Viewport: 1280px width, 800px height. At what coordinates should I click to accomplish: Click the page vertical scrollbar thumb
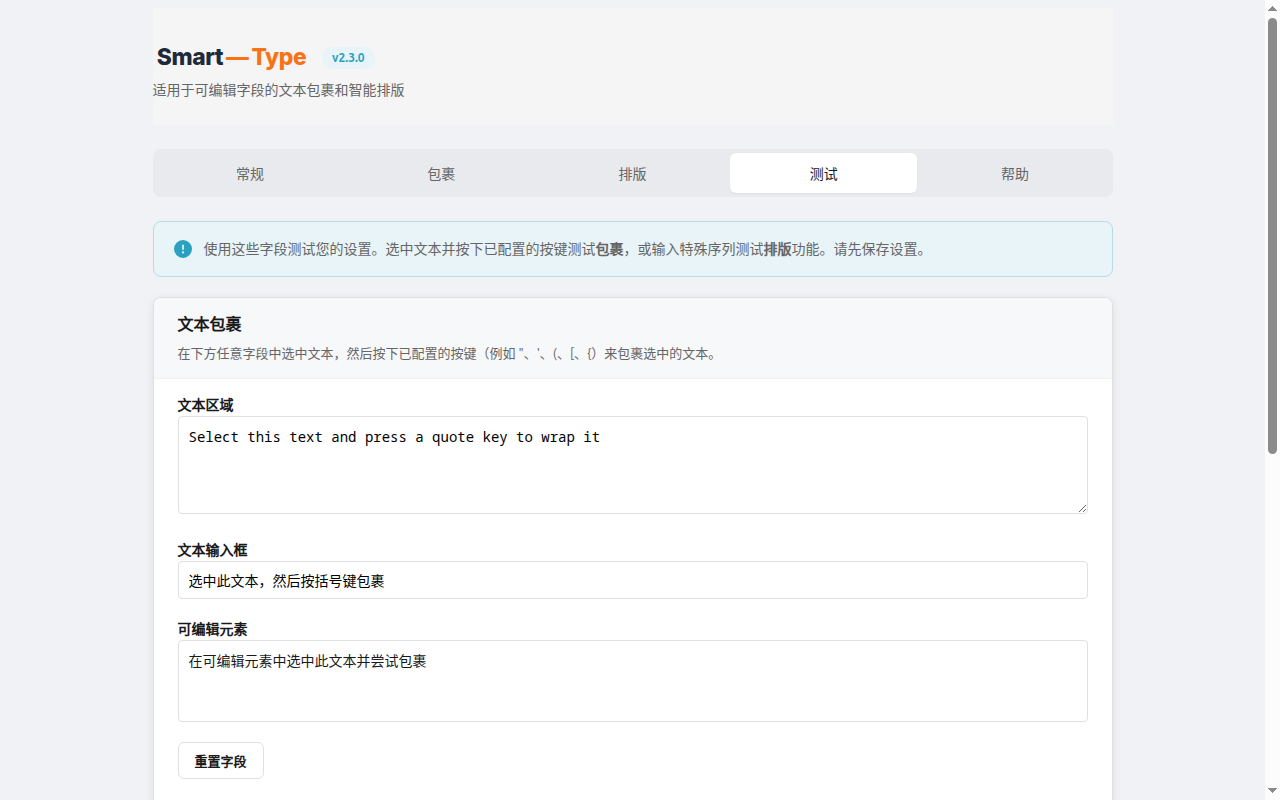pyautogui.click(x=1272, y=235)
